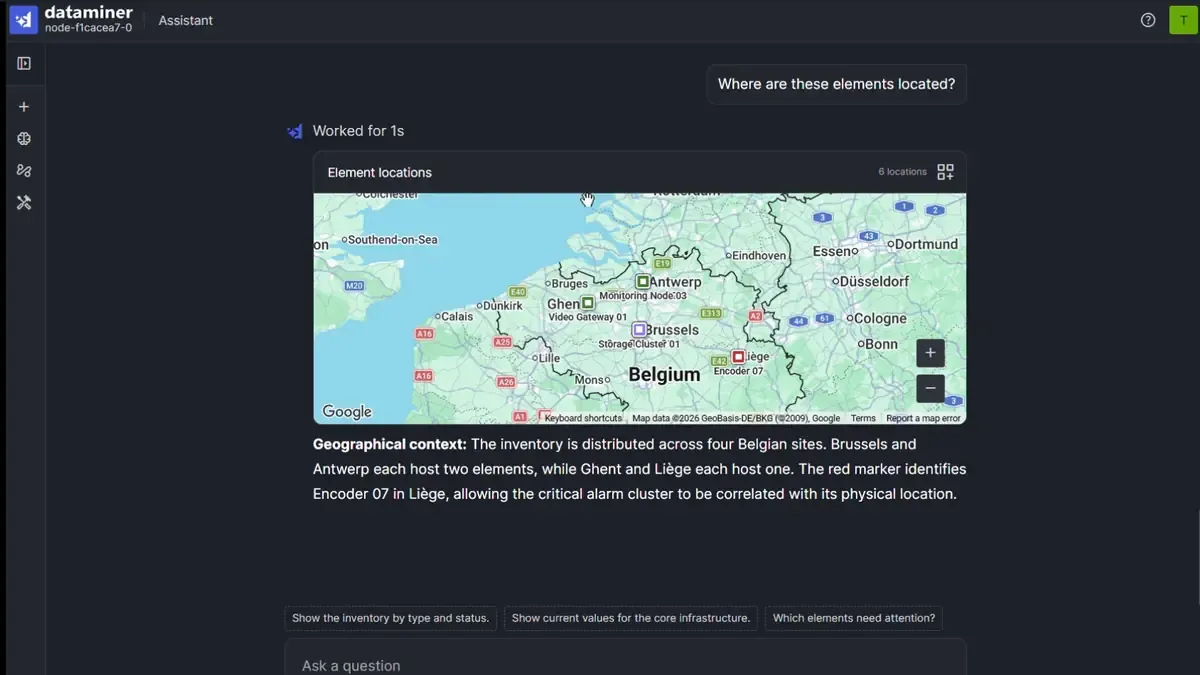1200x675 pixels.
Task: Click the Bonn city label on map
Action: pyautogui.click(x=881, y=344)
